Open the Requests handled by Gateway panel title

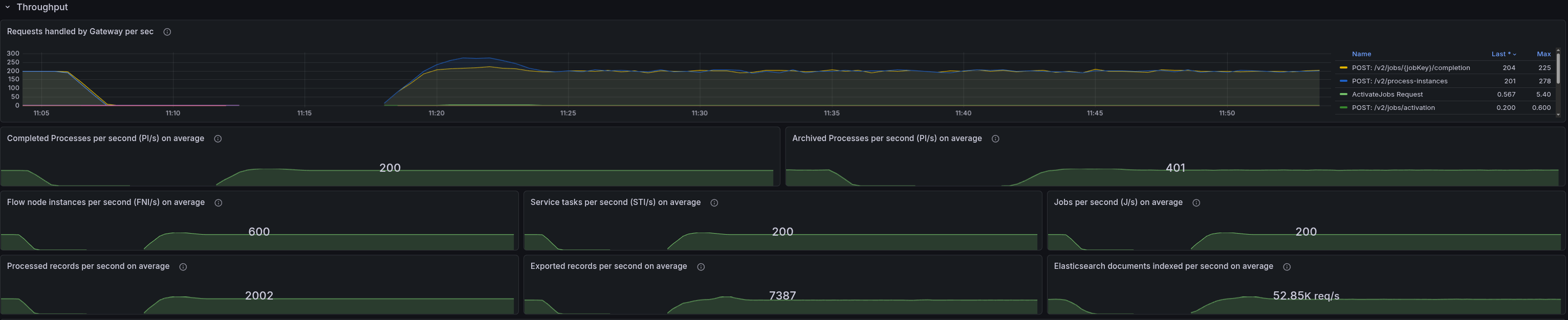(x=80, y=32)
